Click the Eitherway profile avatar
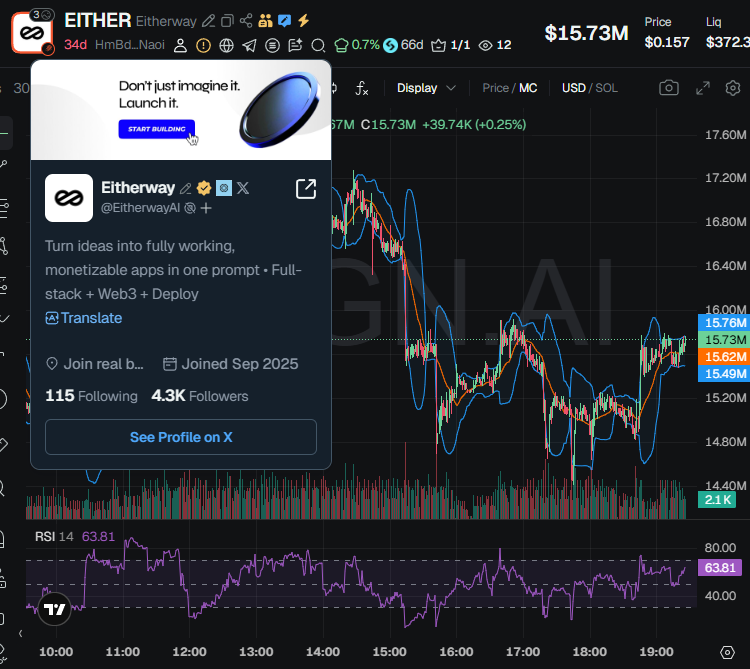Viewport: 750px width, 669px height. click(x=69, y=198)
